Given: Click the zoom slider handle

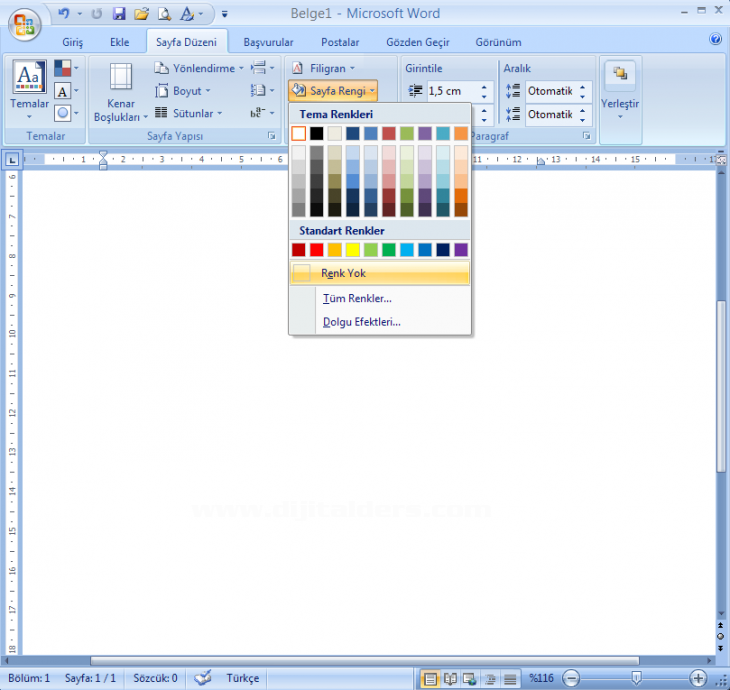Looking at the screenshot, I should pos(636,678).
